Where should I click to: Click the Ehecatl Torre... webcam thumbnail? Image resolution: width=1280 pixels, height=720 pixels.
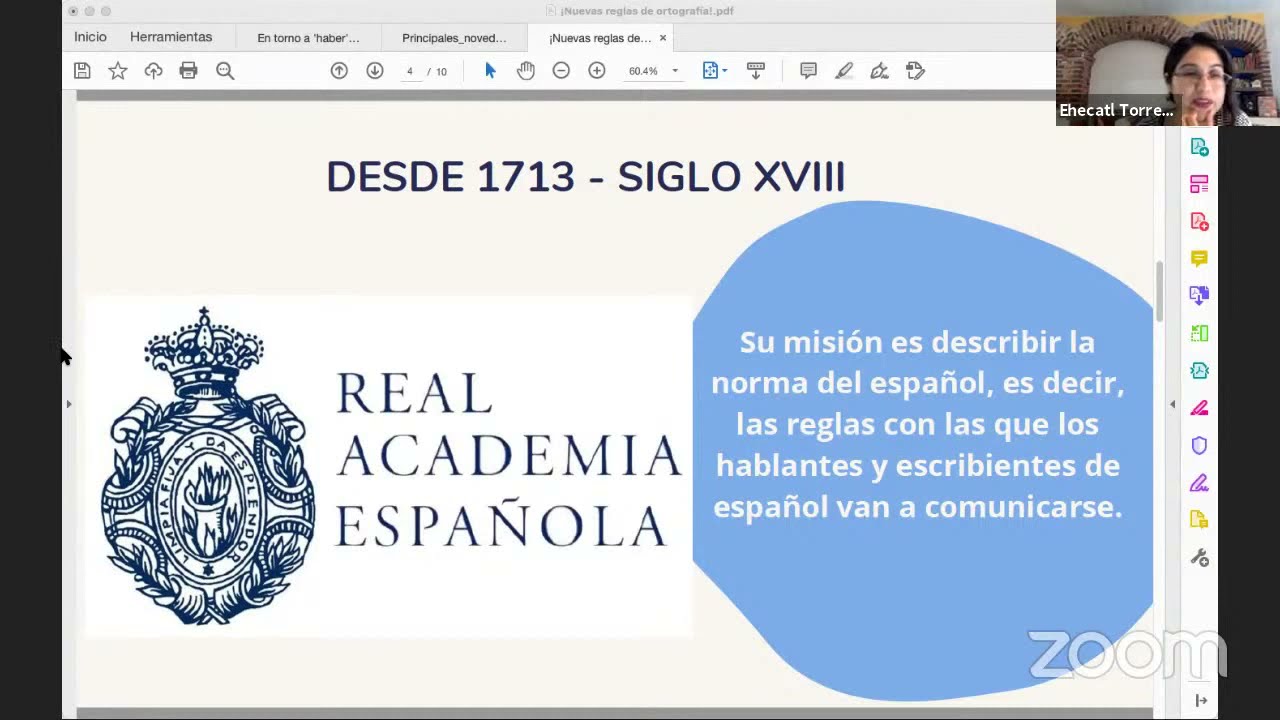coord(1168,62)
